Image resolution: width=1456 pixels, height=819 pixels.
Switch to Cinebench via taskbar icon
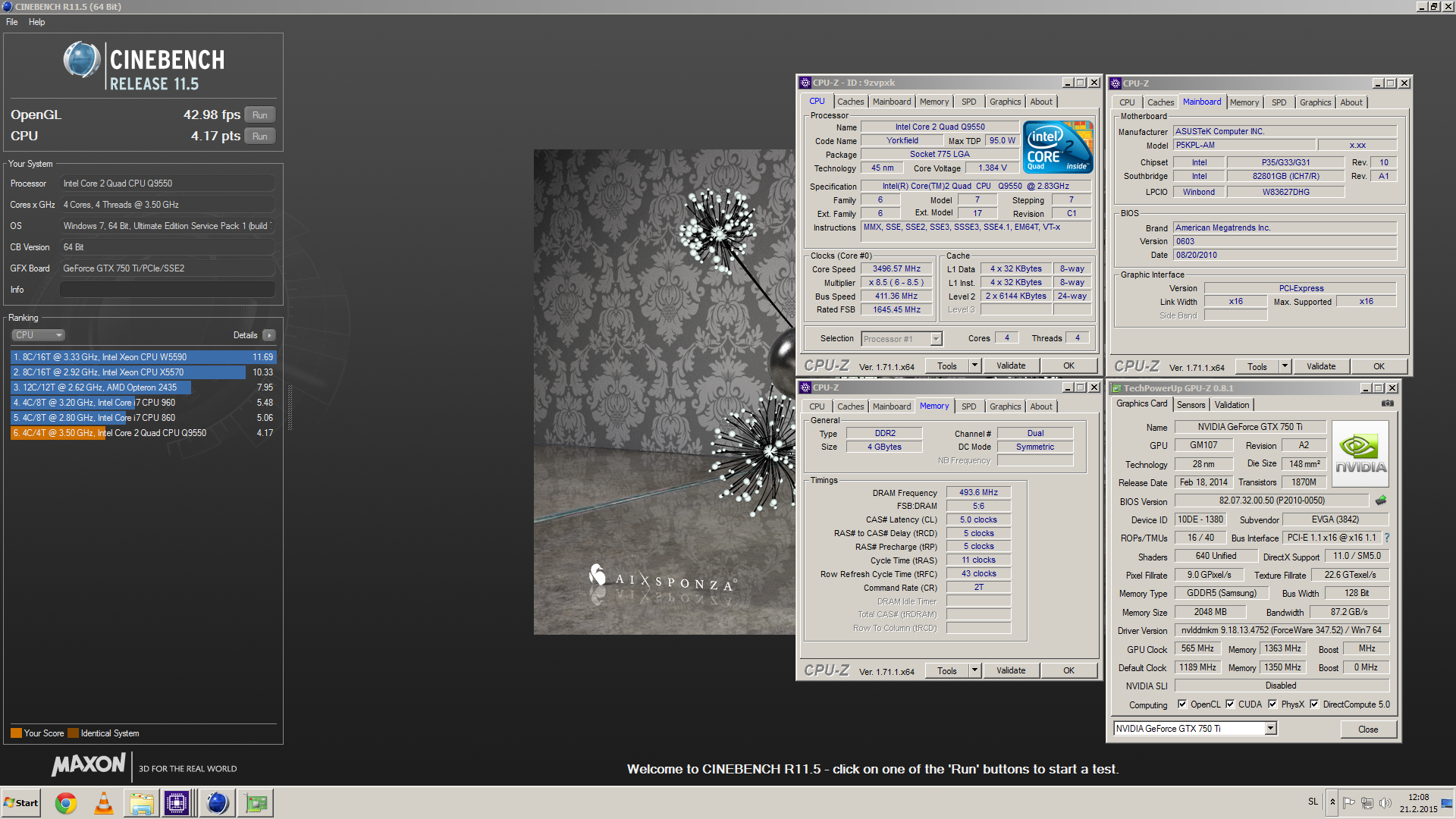tap(218, 803)
